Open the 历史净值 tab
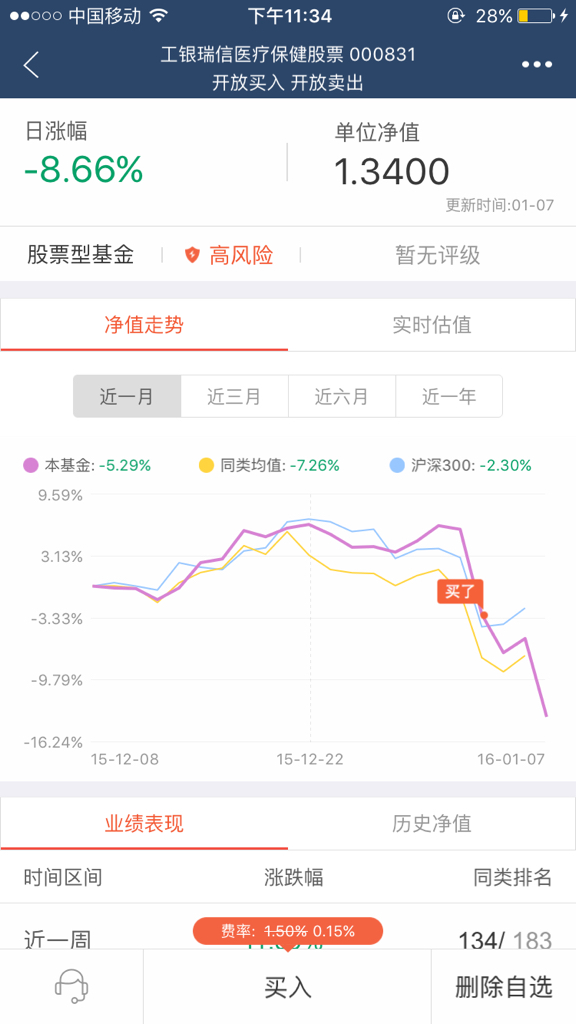 [432, 824]
